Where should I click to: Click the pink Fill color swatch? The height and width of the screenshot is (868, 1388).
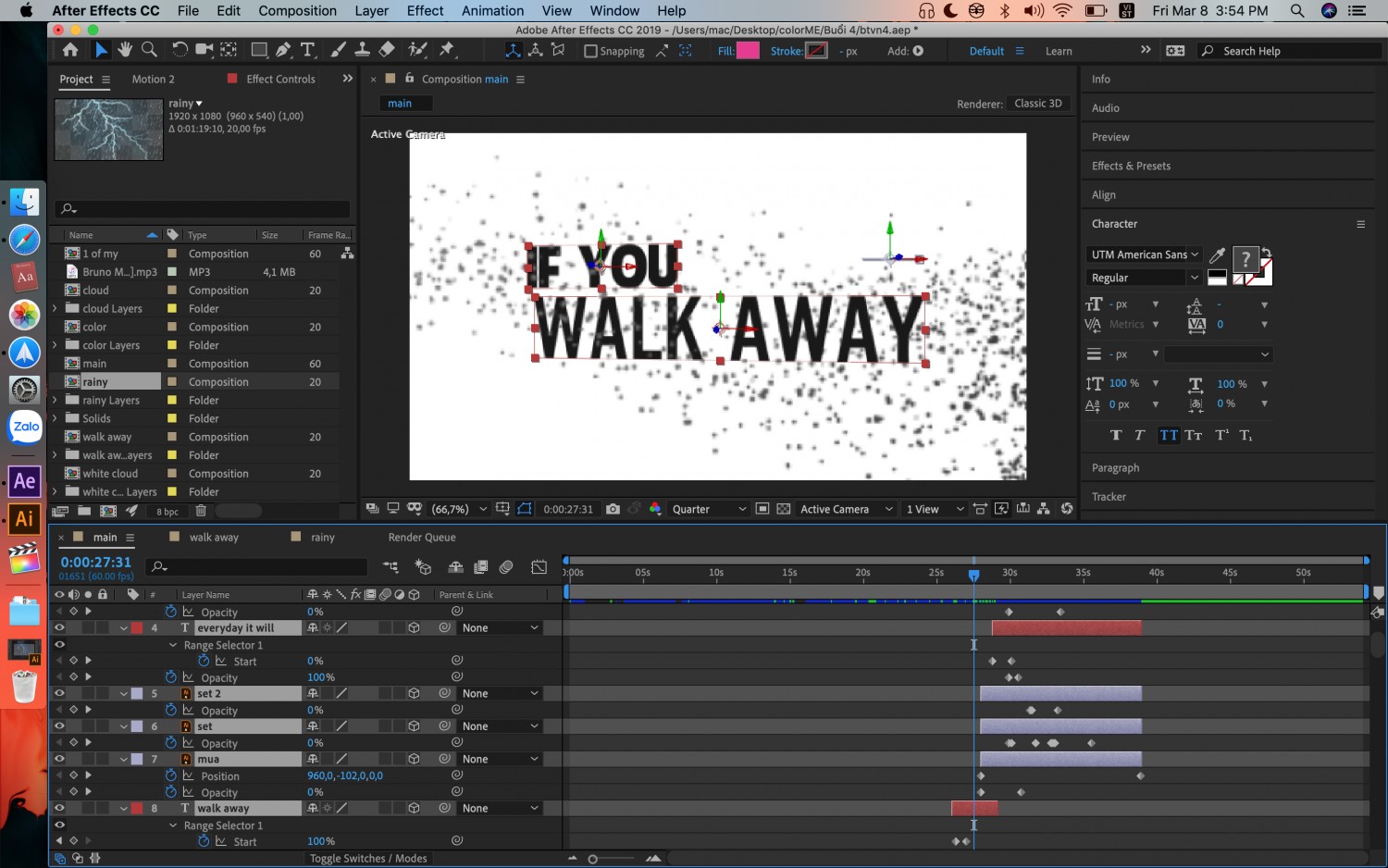[748, 51]
